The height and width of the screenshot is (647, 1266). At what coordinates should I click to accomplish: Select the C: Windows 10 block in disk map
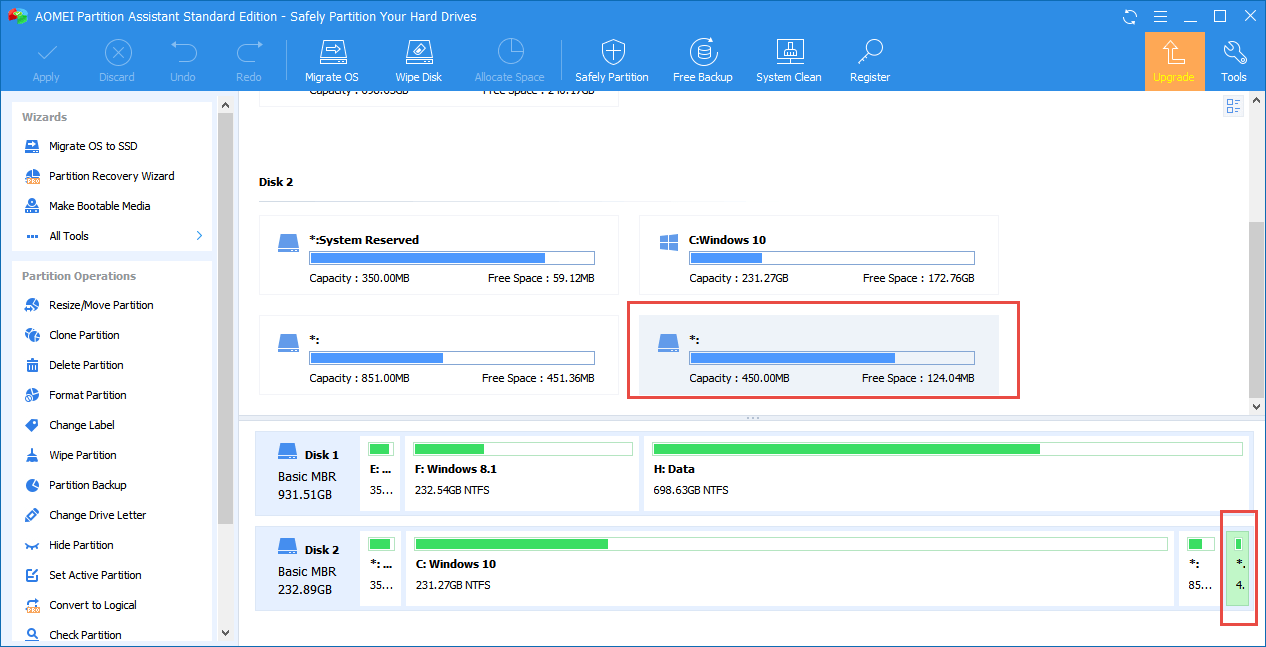tap(790, 569)
